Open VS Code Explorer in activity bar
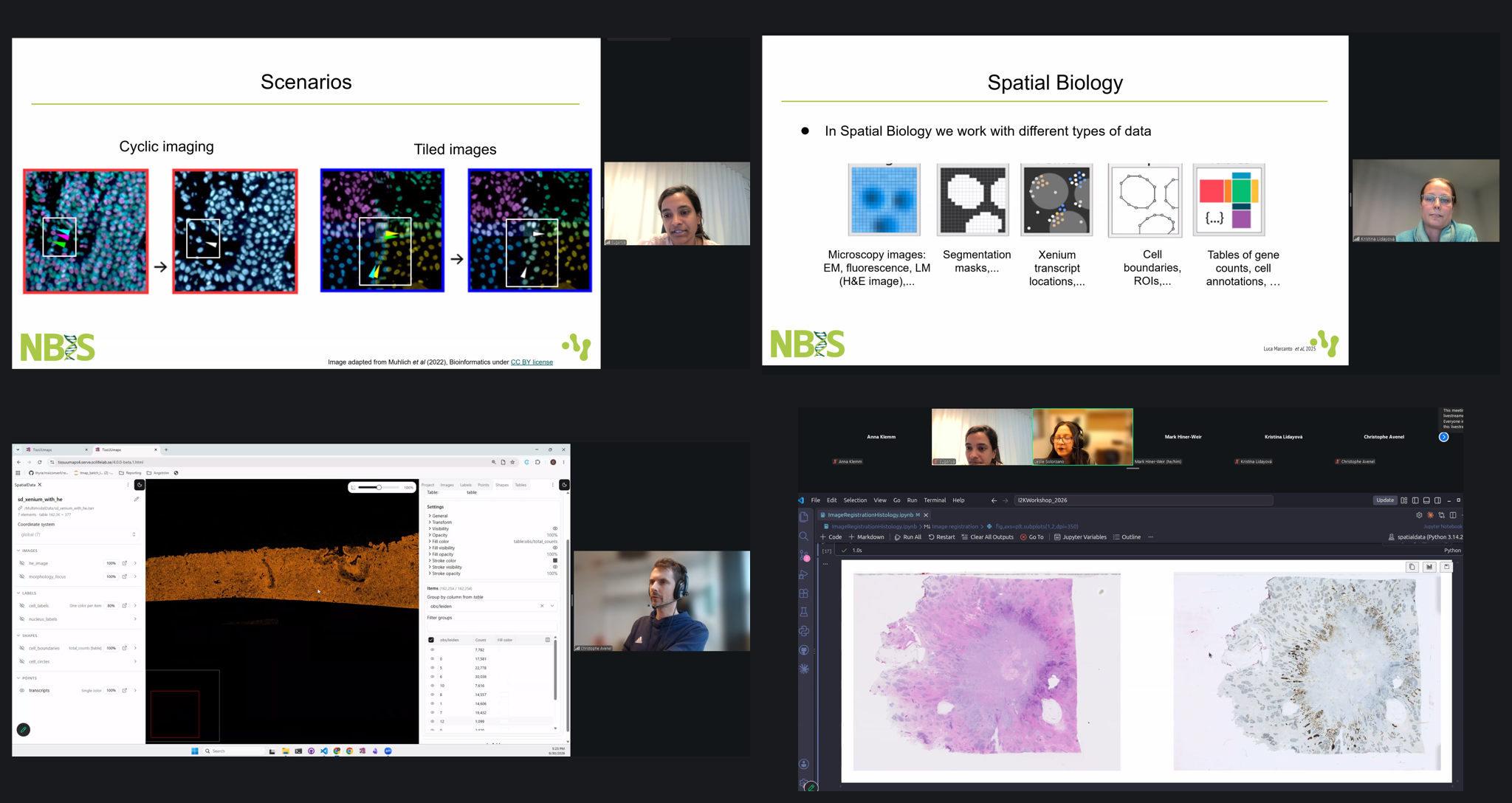This screenshot has width=1512, height=803. [804, 517]
